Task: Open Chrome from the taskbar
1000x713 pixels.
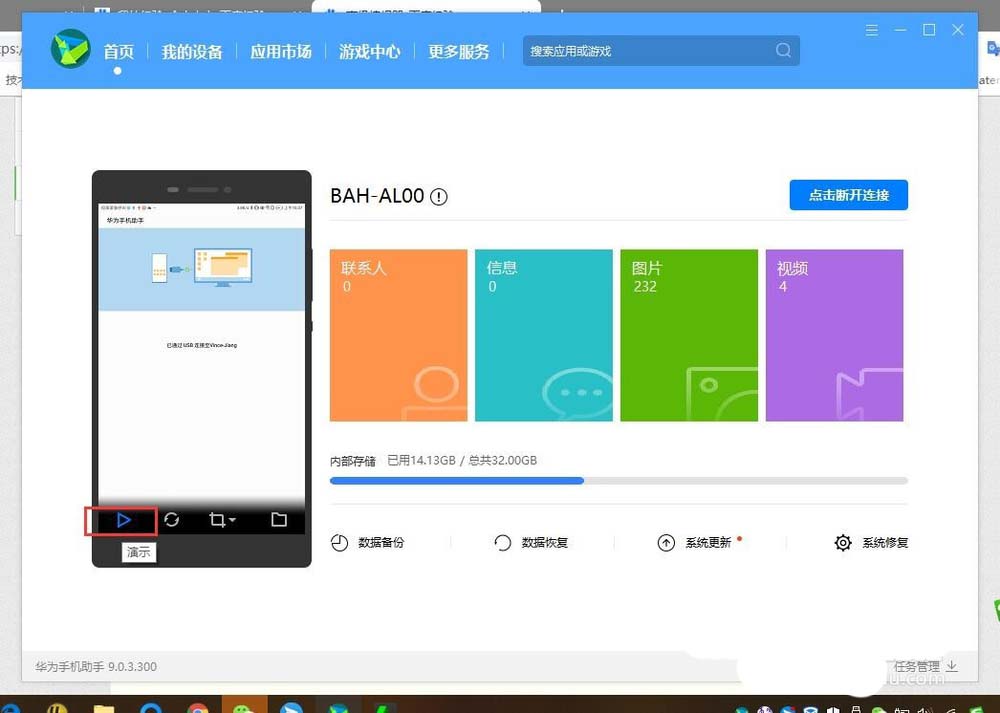Action: [198, 708]
